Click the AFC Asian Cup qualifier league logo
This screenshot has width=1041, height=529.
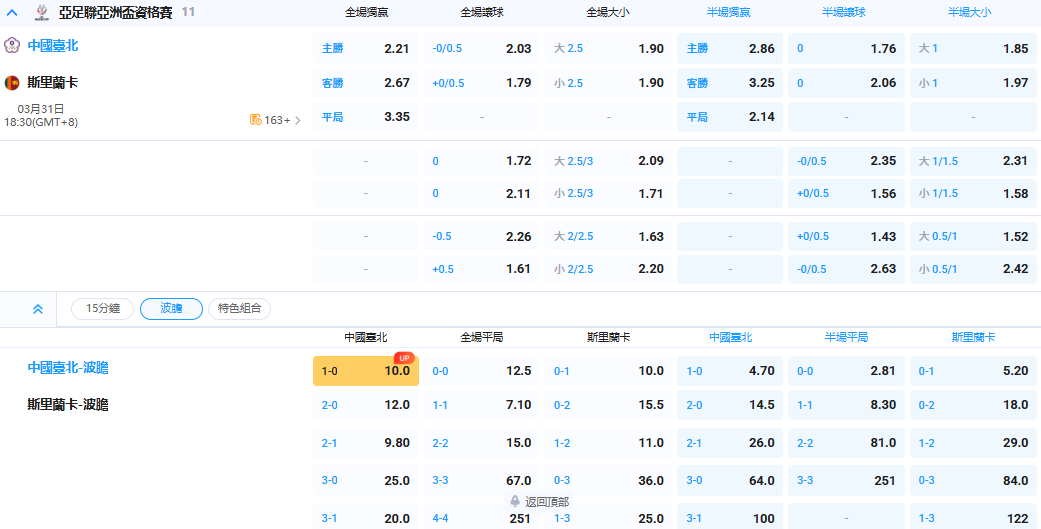[41, 13]
